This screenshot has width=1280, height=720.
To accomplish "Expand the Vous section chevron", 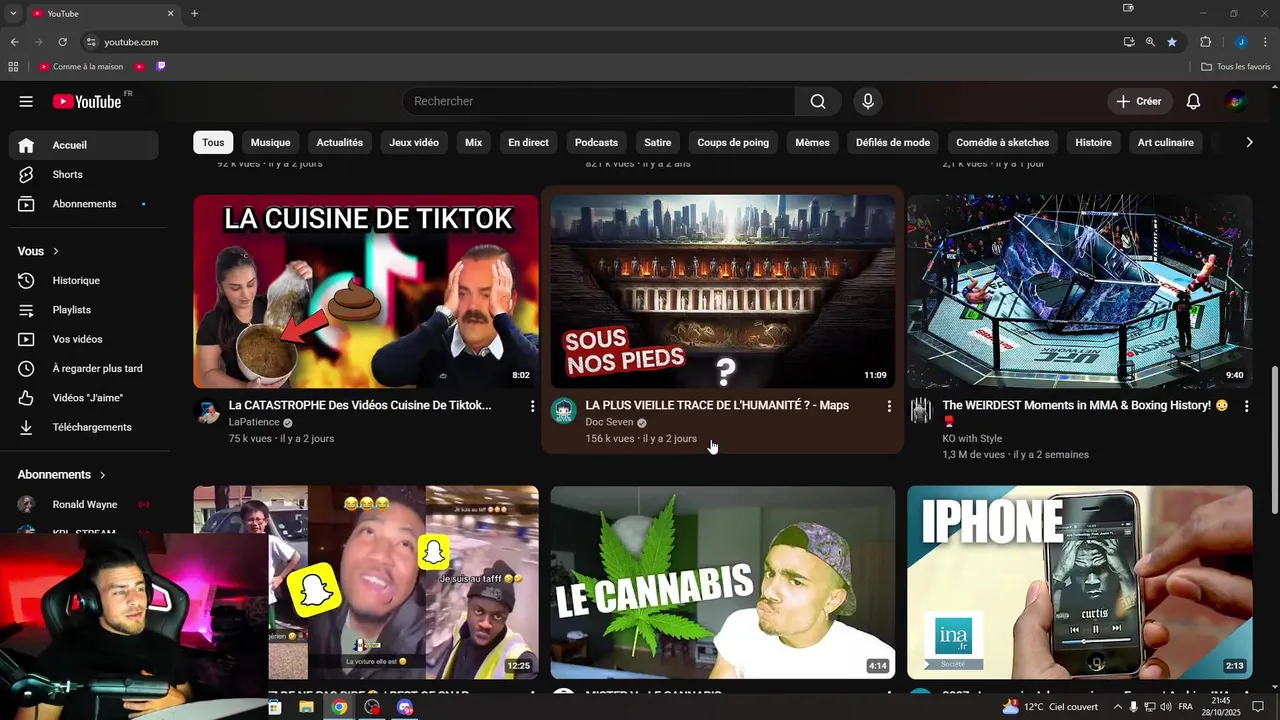I will [x=56, y=251].
